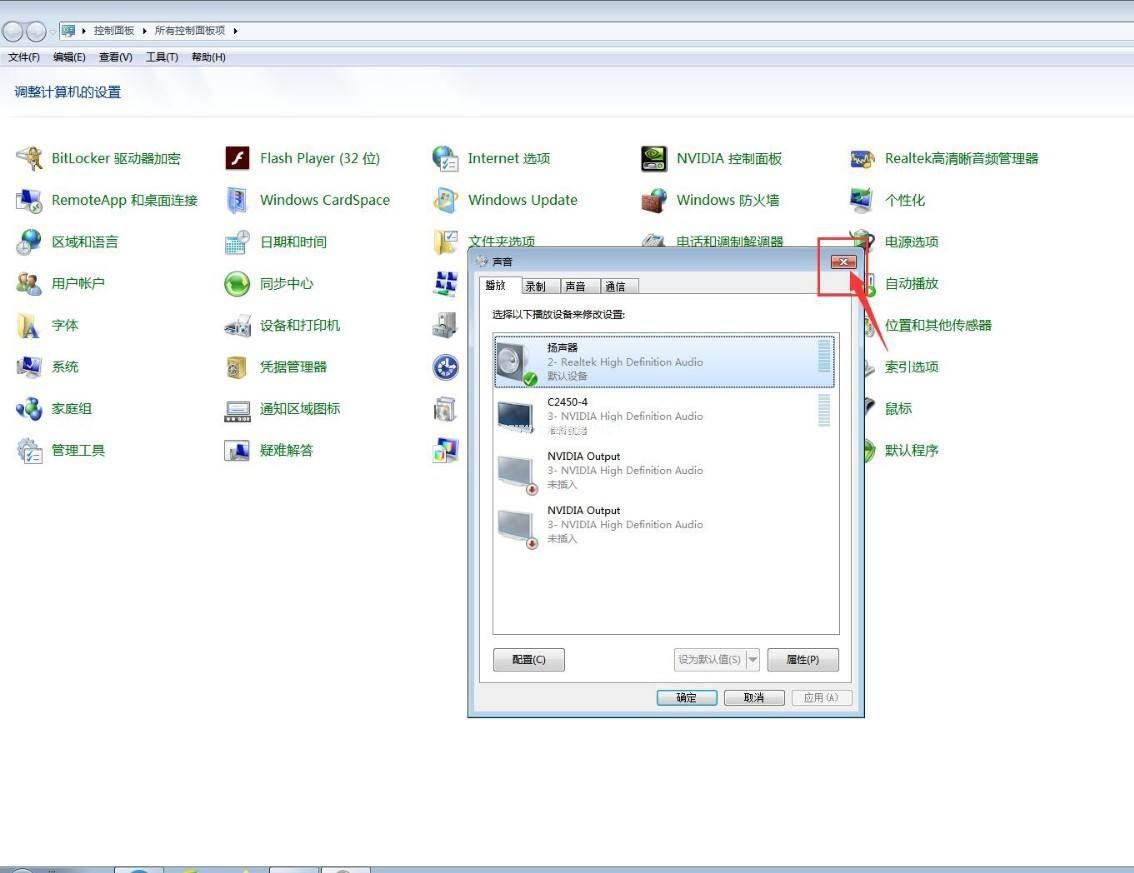1134x873 pixels.
Task: Open the 自动播放 link
Action: coord(911,284)
